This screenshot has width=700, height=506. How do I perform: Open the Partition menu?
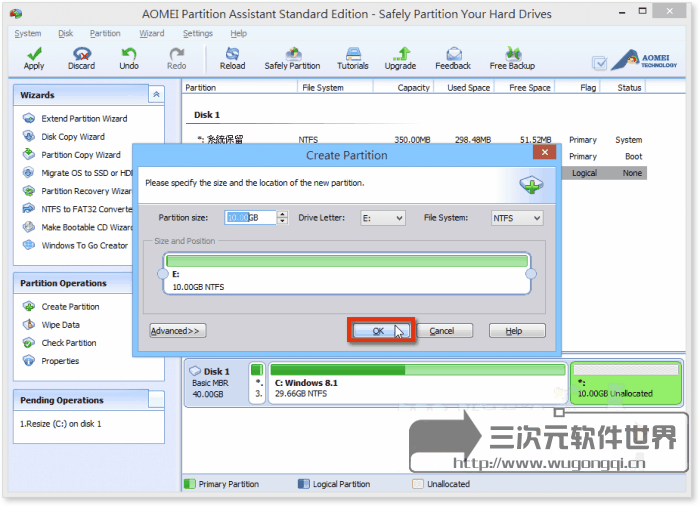[105, 33]
